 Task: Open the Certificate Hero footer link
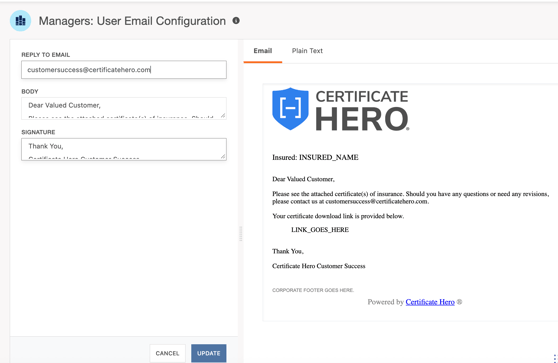pyautogui.click(x=430, y=302)
